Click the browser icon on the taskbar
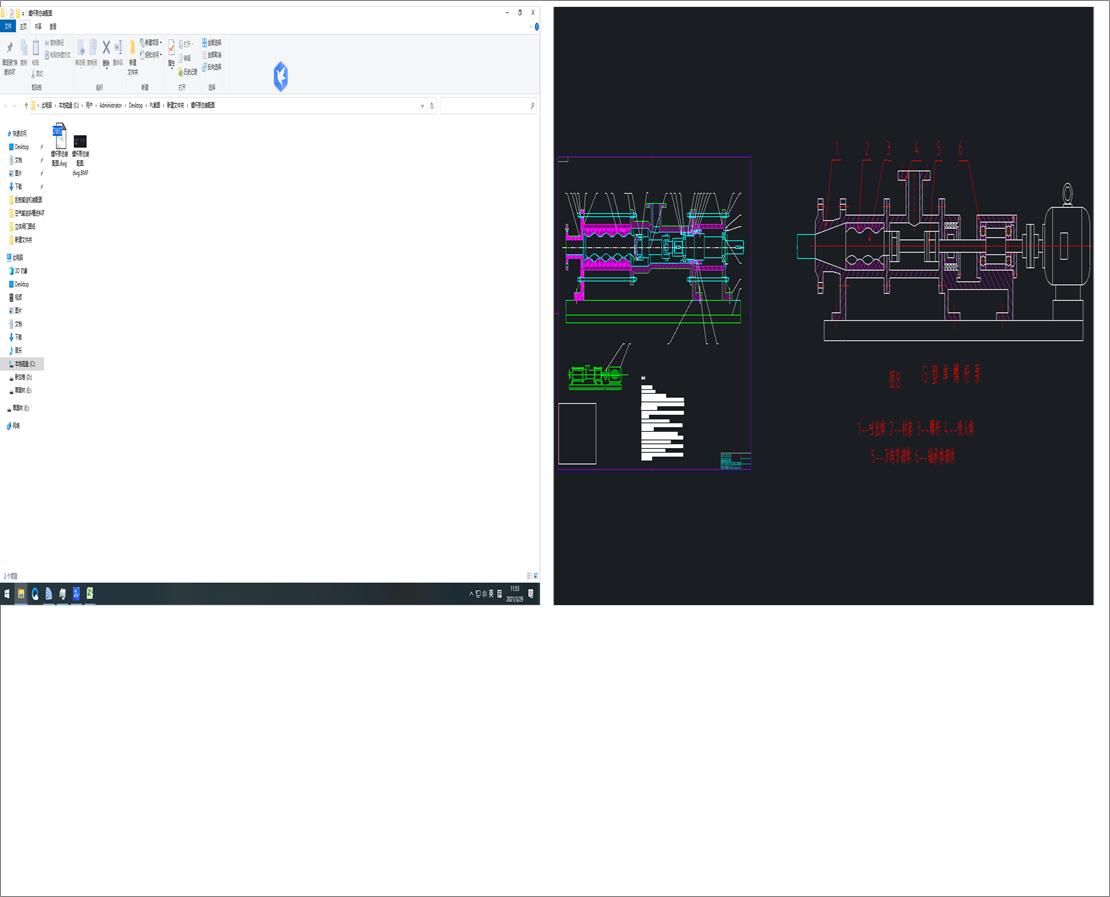1110x897 pixels. [x=35, y=594]
